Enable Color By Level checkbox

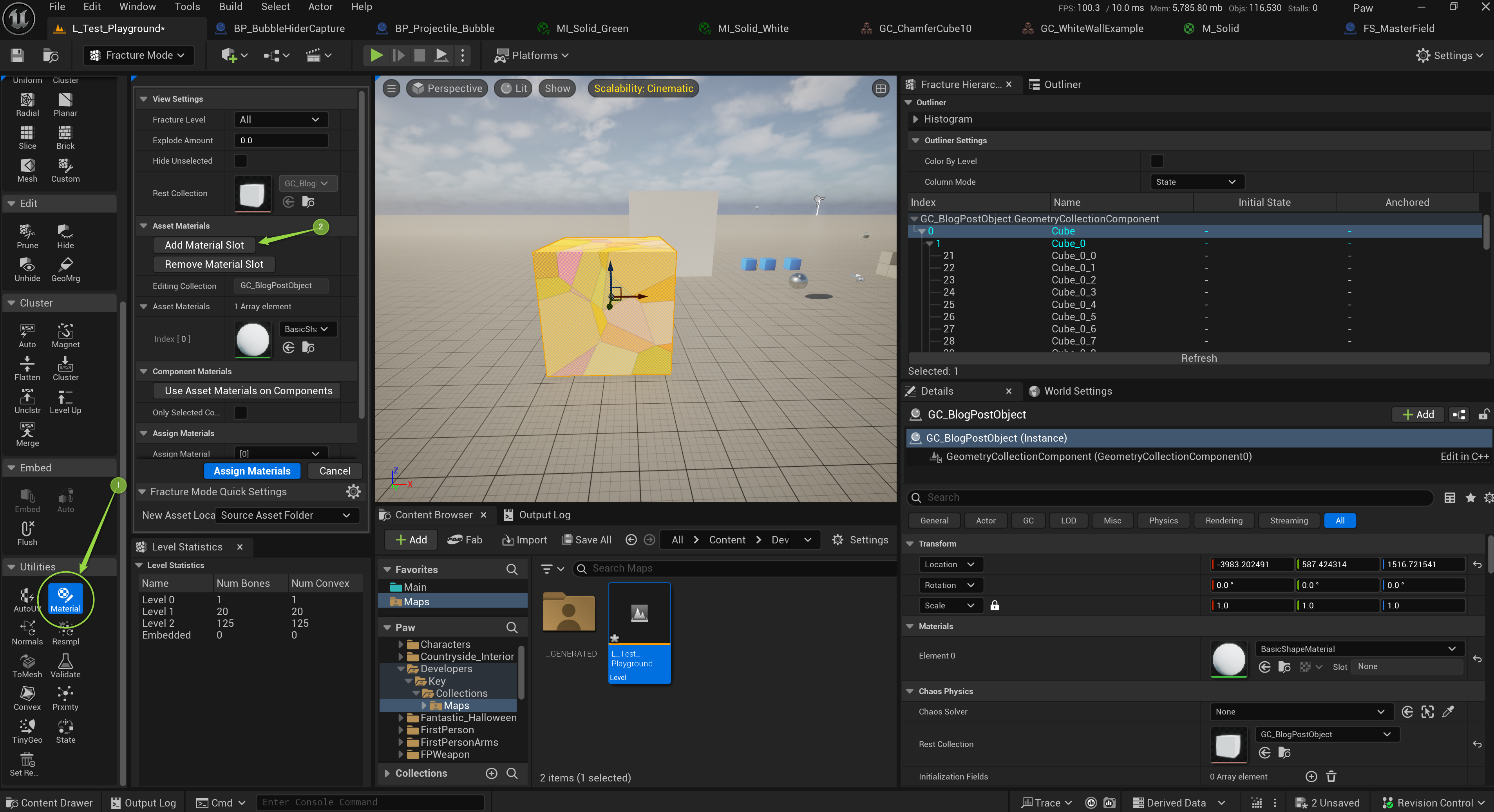(x=1156, y=161)
